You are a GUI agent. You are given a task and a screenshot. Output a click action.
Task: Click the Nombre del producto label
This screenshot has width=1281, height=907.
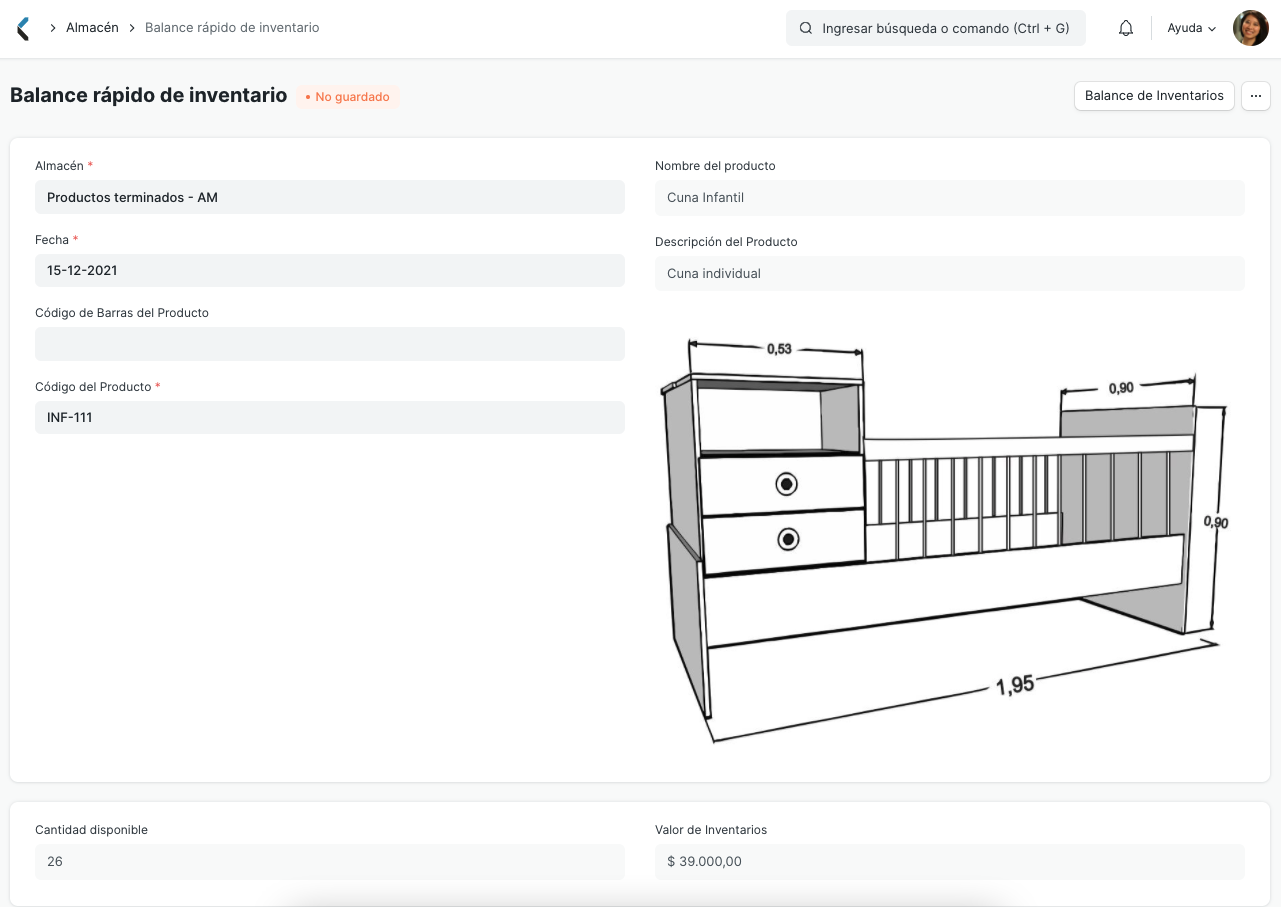(715, 166)
